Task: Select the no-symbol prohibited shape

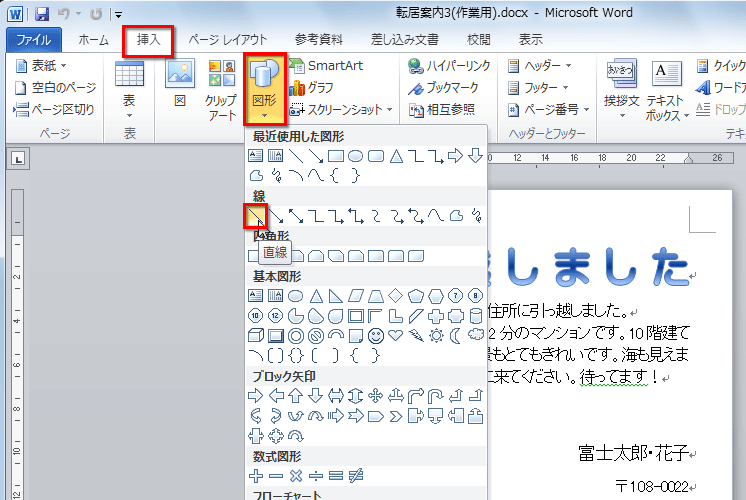Action: [x=316, y=336]
